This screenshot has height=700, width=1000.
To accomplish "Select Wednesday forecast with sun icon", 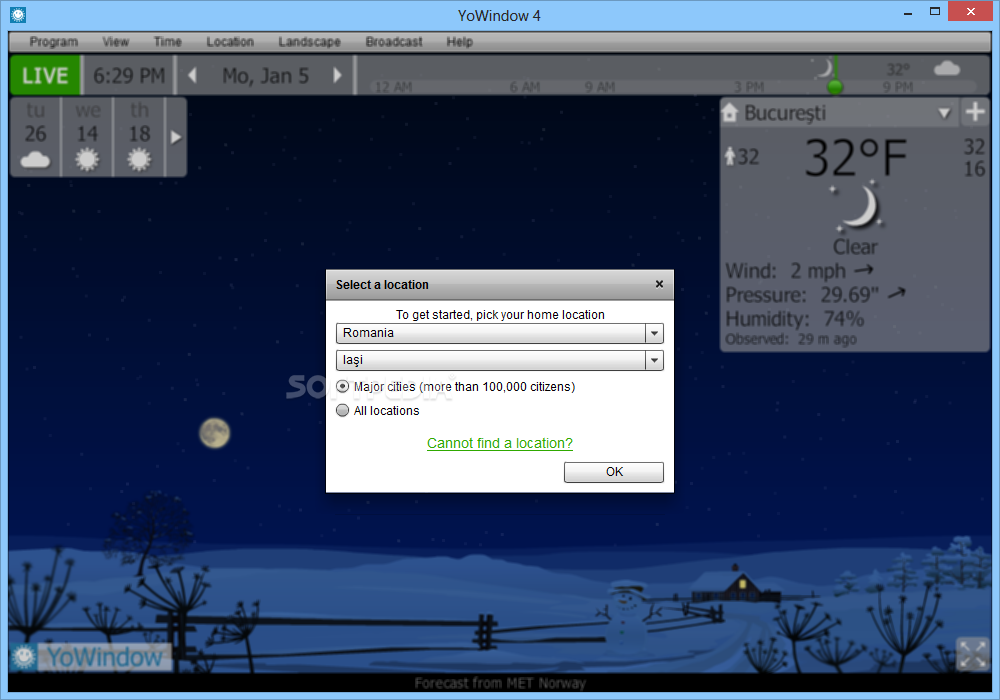I will (x=87, y=136).
